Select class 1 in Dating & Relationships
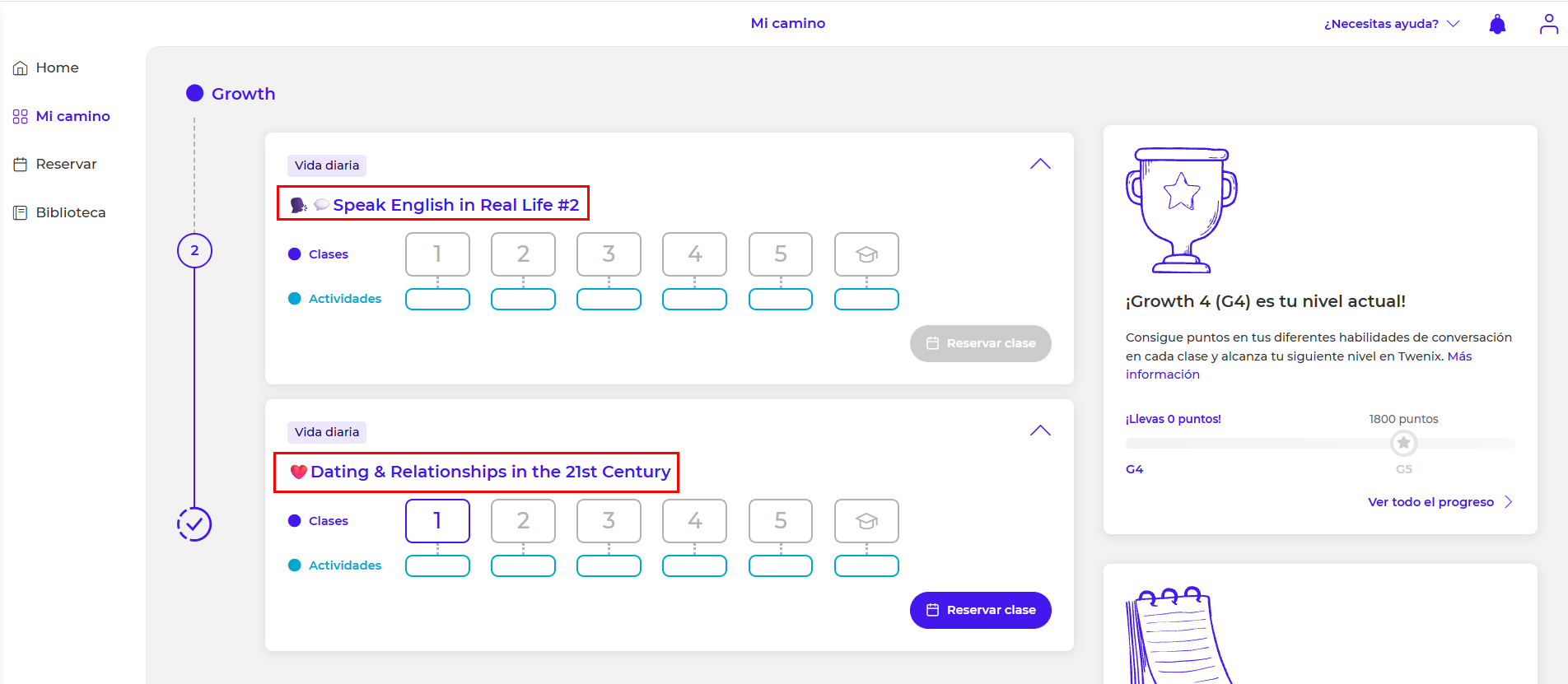 pos(437,521)
